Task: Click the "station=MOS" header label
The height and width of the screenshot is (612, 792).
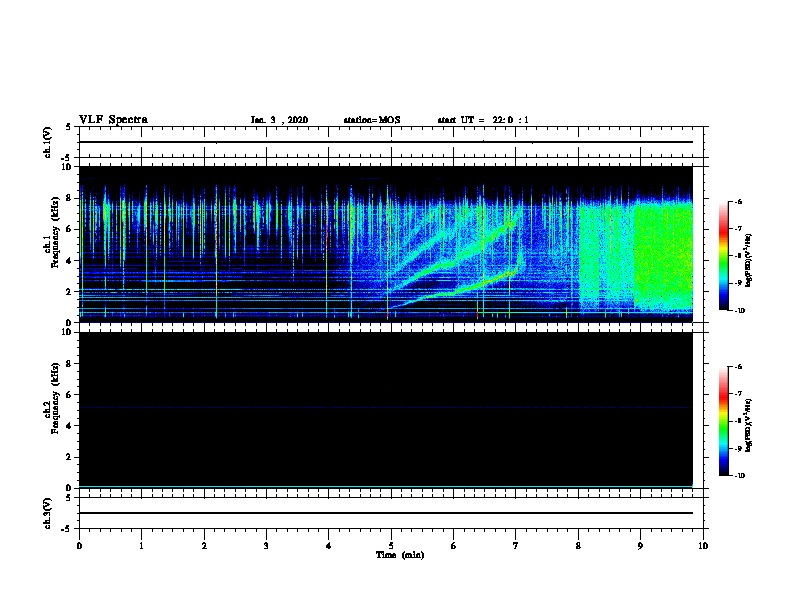Action: [372, 120]
